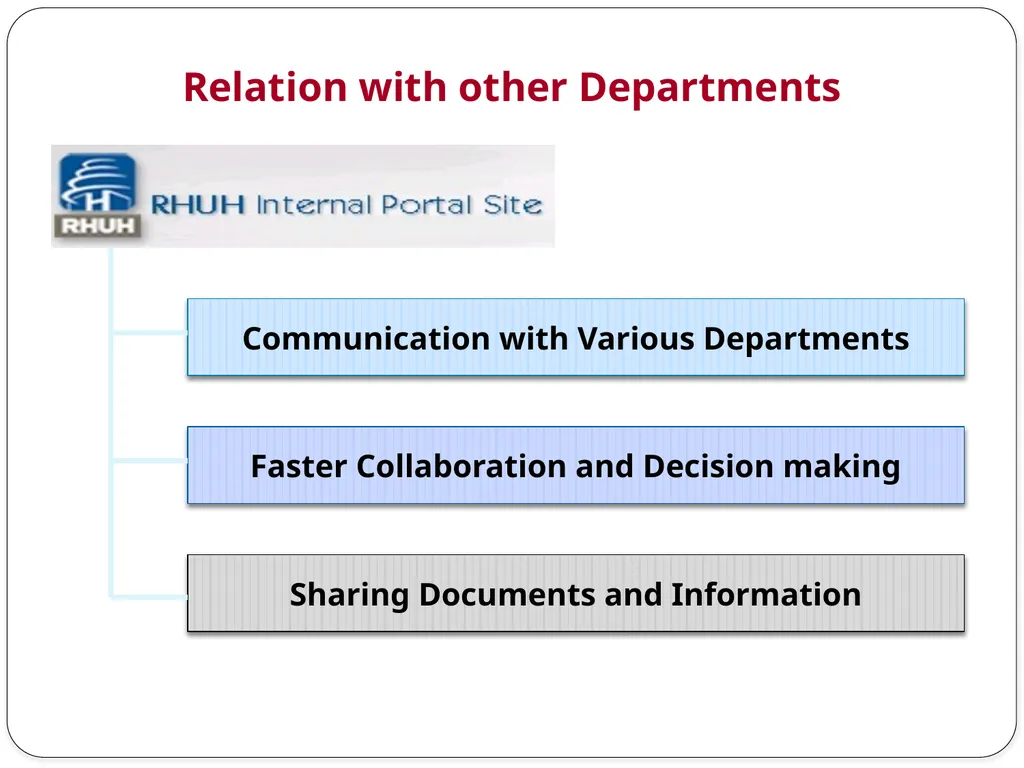
Task: Select the Communication with Various Departments box
Action: pyautogui.click(x=575, y=337)
